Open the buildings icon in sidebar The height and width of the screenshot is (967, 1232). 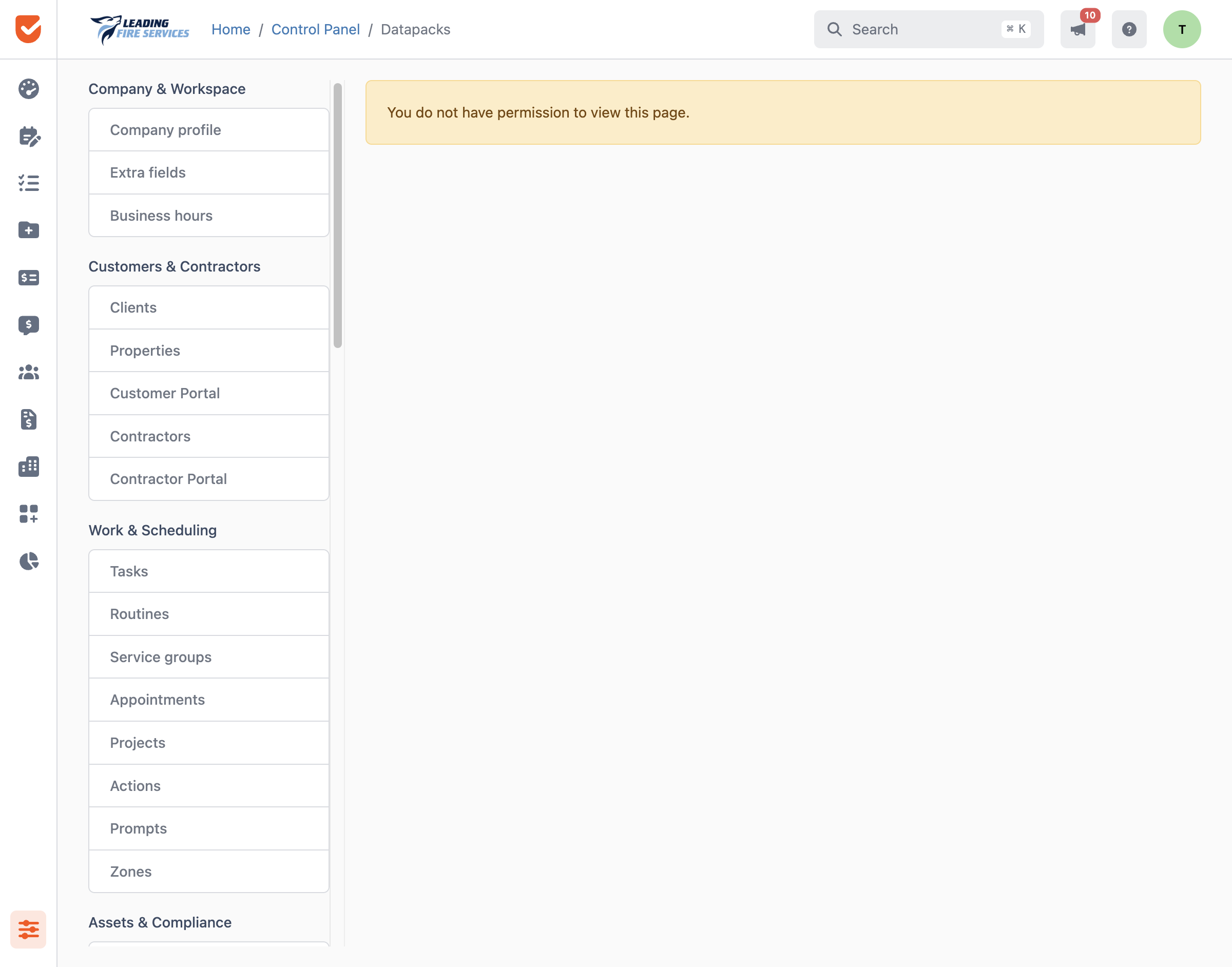tap(28, 467)
